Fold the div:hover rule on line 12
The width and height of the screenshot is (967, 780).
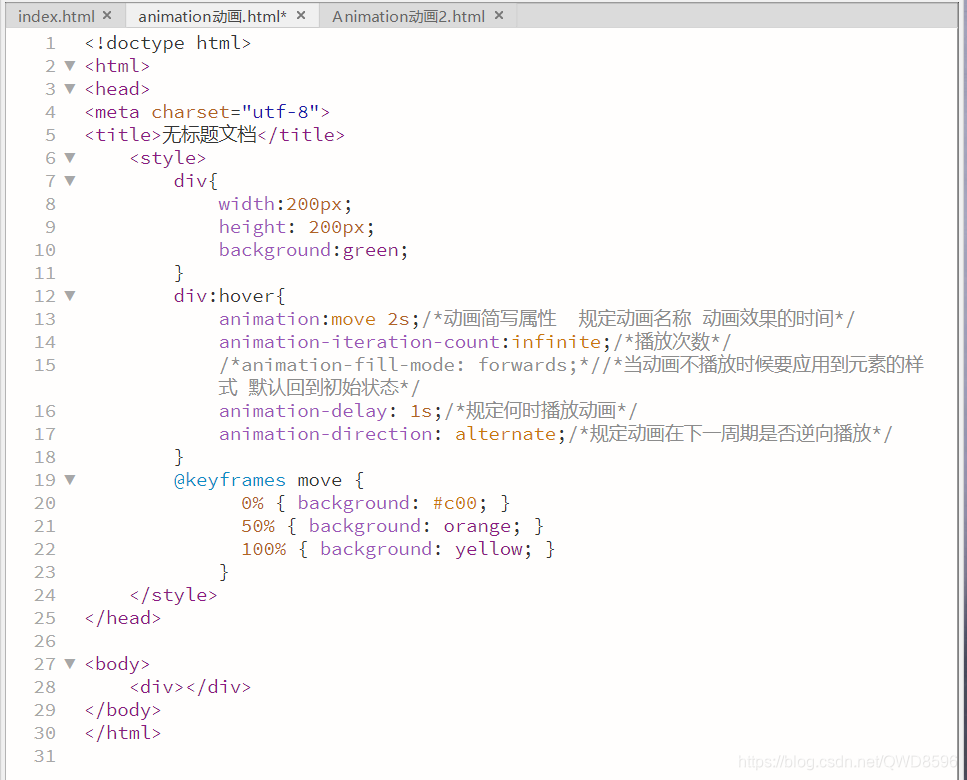click(70, 296)
